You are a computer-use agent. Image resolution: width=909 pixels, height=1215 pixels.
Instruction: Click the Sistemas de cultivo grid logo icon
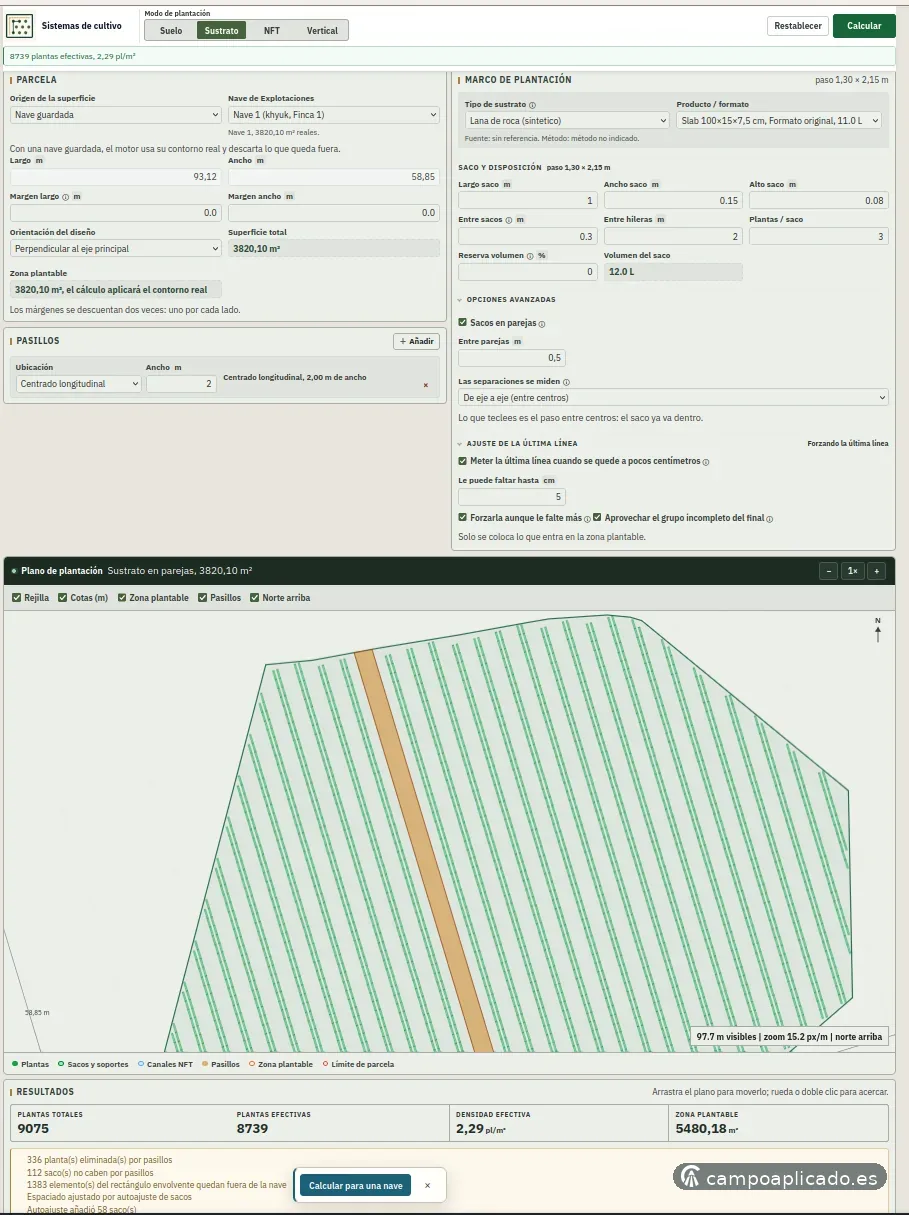(x=20, y=26)
